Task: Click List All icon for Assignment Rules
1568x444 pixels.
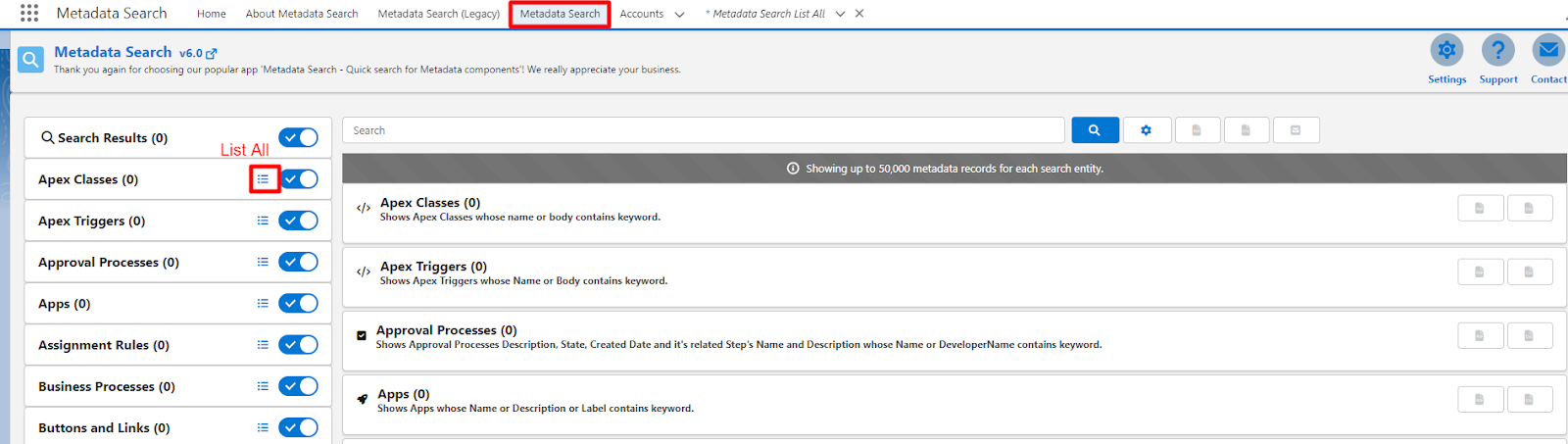Action: (263, 345)
